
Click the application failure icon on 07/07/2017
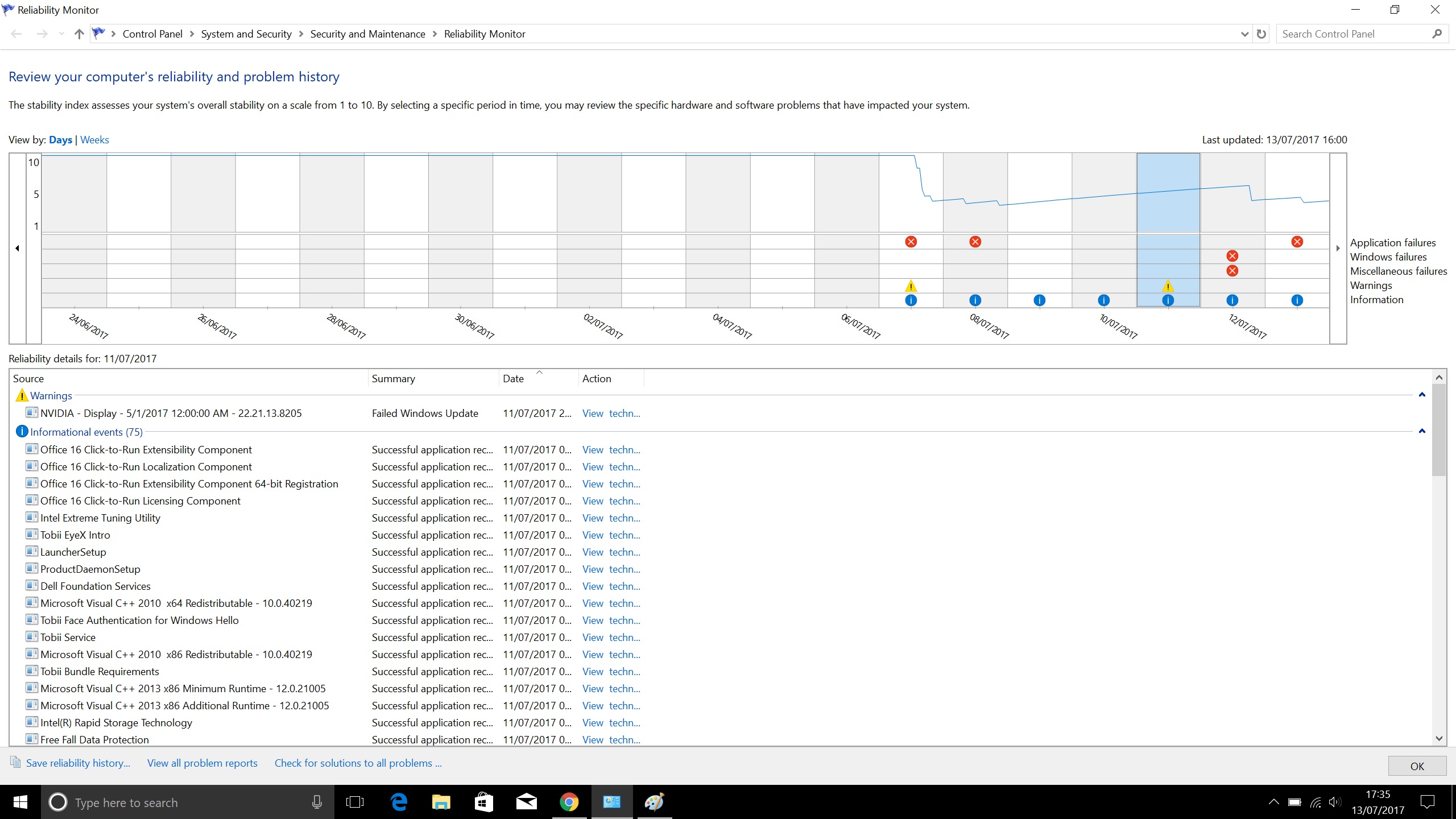[x=911, y=242]
